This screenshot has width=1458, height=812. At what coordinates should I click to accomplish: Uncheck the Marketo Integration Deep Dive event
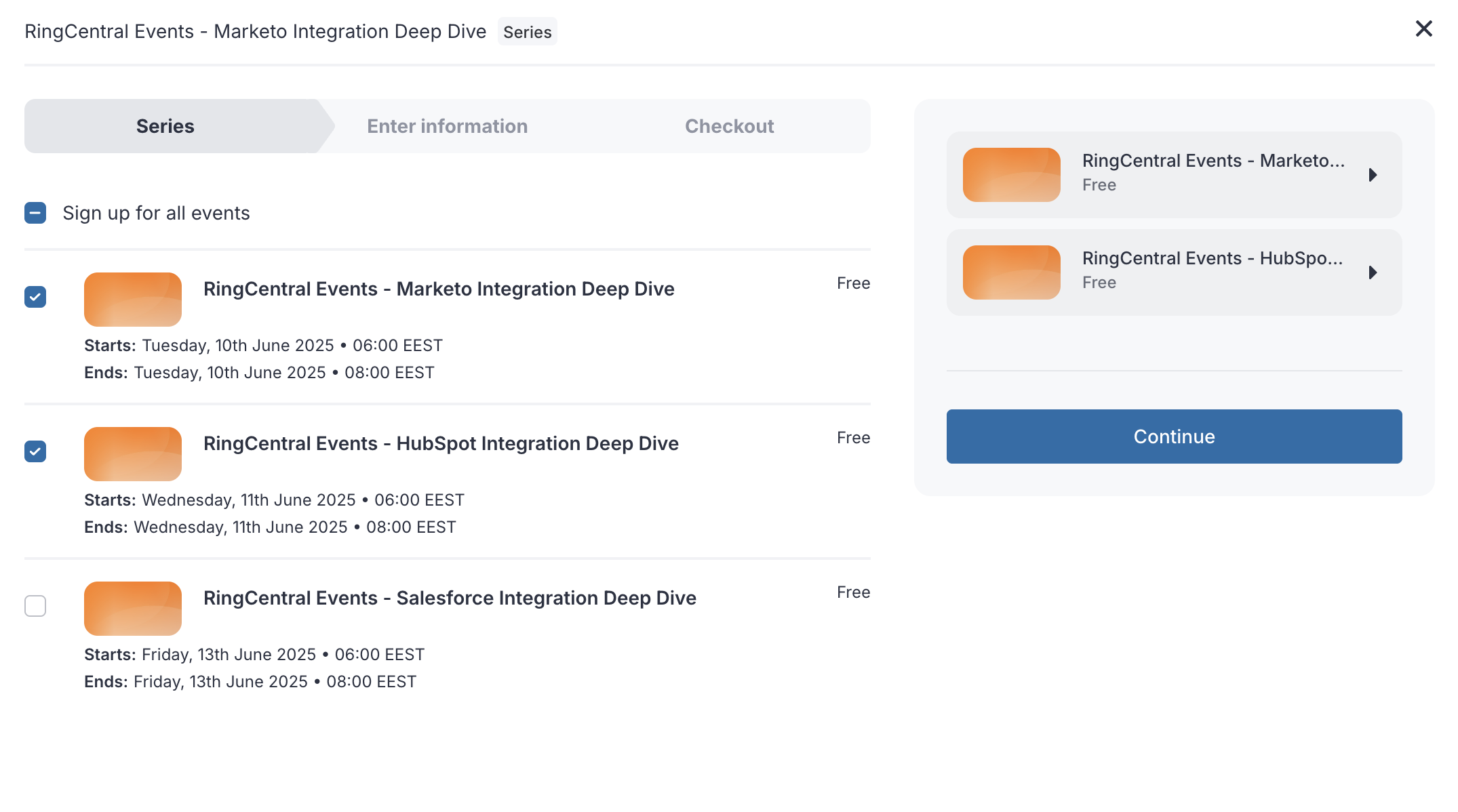[x=35, y=297]
